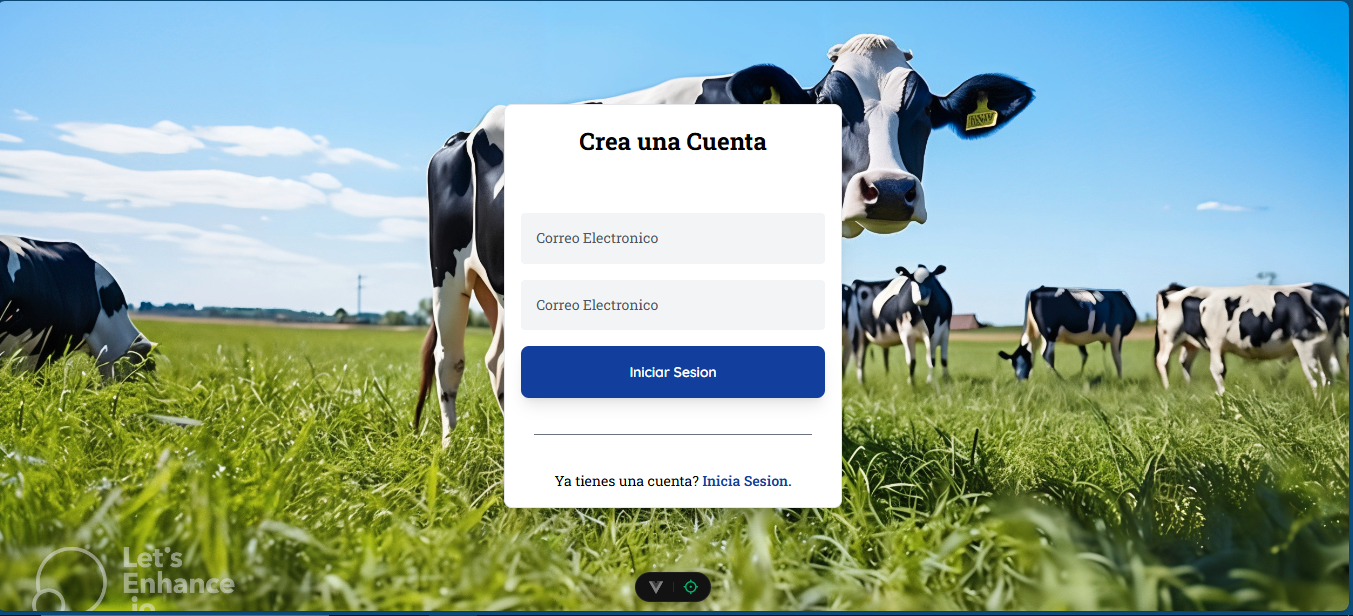The height and width of the screenshot is (616, 1353).
Task: Click the Ya tienes una cuenta text
Action: [627, 481]
